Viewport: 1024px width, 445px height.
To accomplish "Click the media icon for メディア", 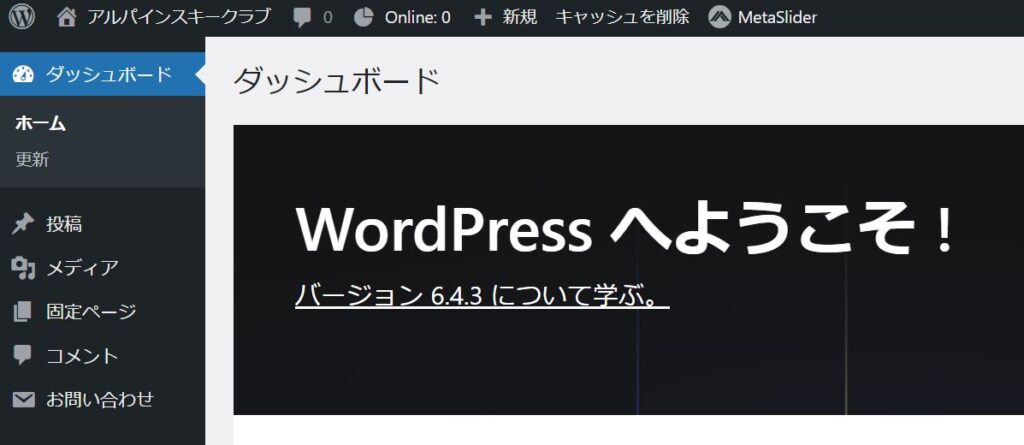I will coord(23,269).
